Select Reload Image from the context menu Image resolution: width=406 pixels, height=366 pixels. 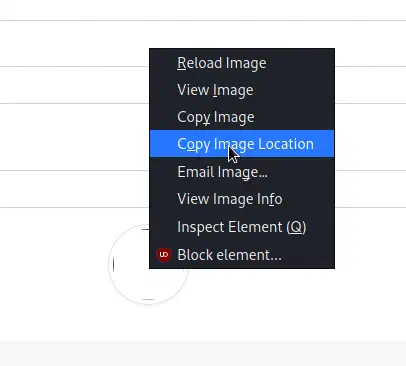click(242, 63)
